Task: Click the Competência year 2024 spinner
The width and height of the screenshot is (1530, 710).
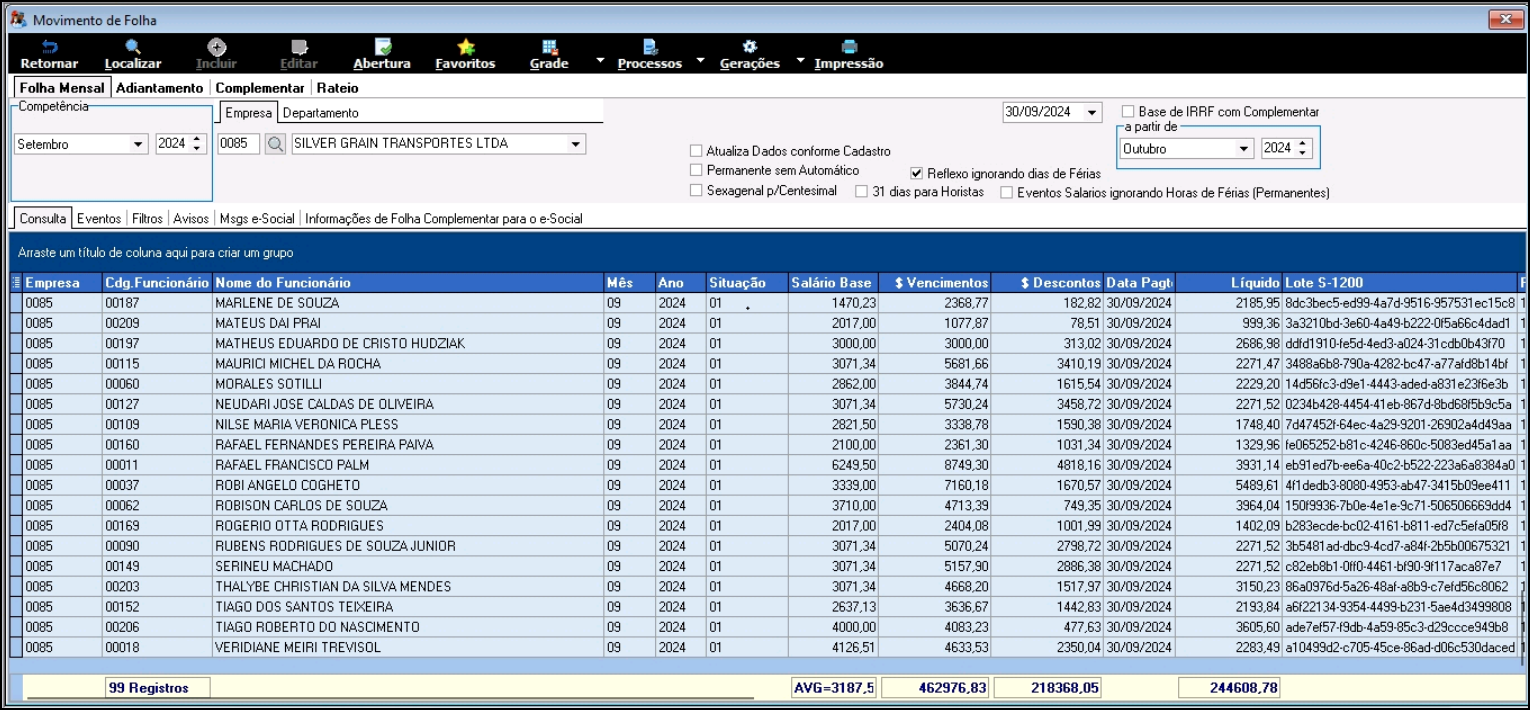Action: coord(196,144)
